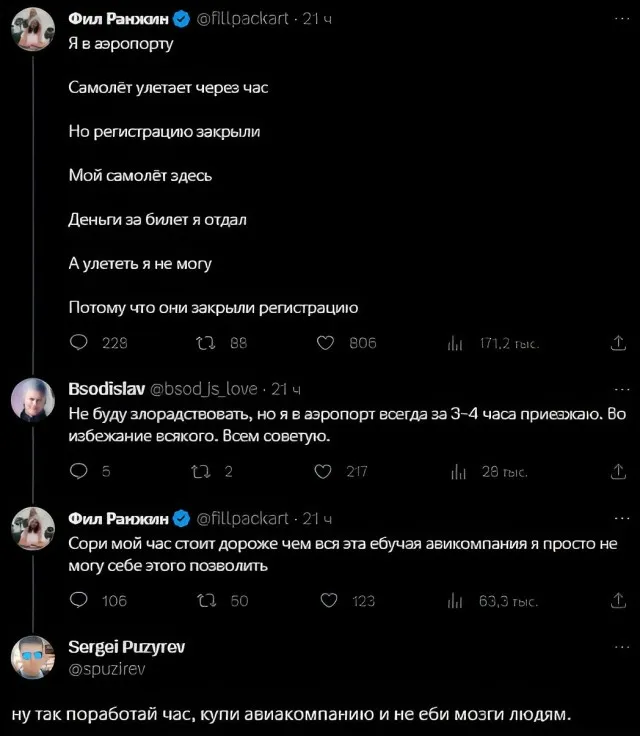
Task: Click Sergei Puzyrev's profile avatar
Action: click(x=32, y=657)
